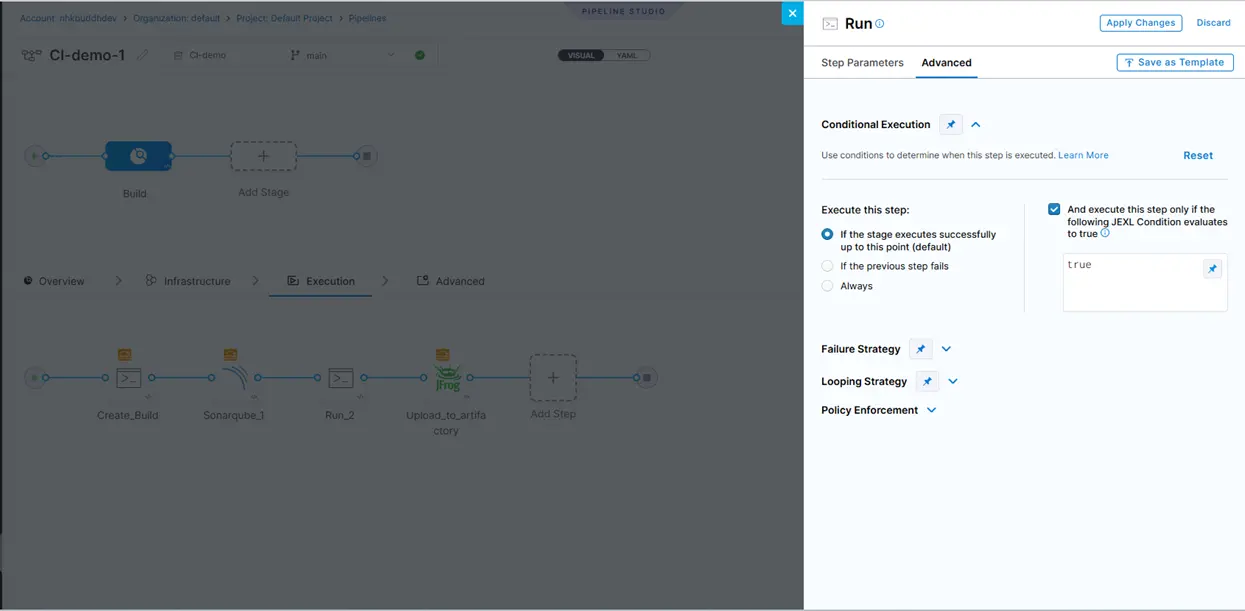Select the Run_2 step icon
The height and width of the screenshot is (611, 1245).
[341, 378]
